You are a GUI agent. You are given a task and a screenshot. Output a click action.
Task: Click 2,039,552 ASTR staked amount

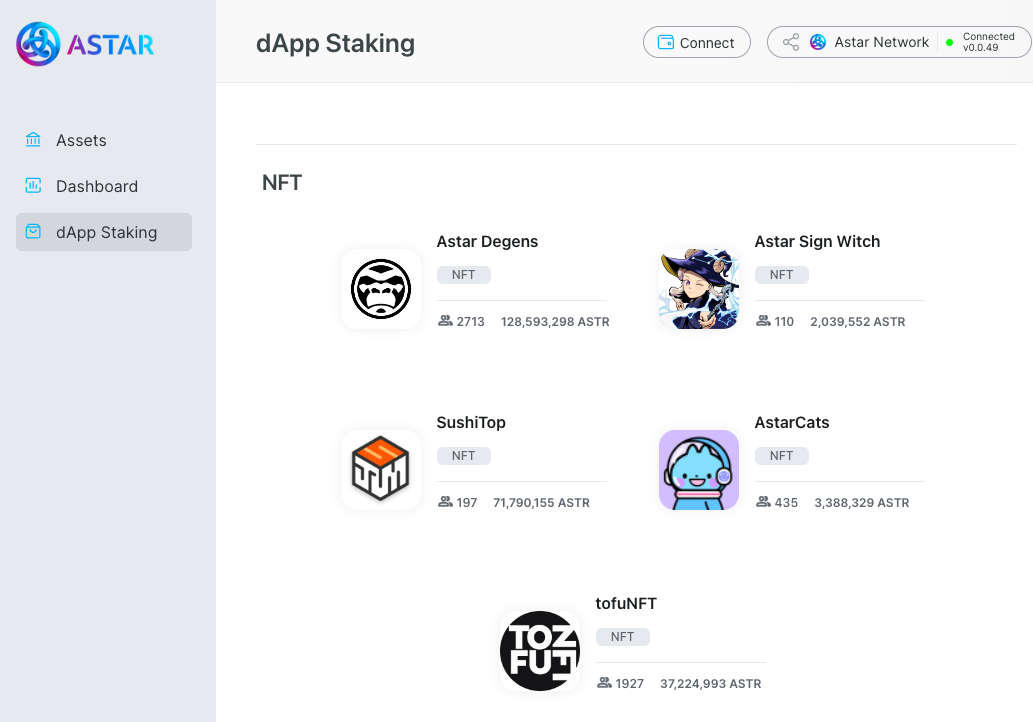pyautogui.click(x=858, y=321)
